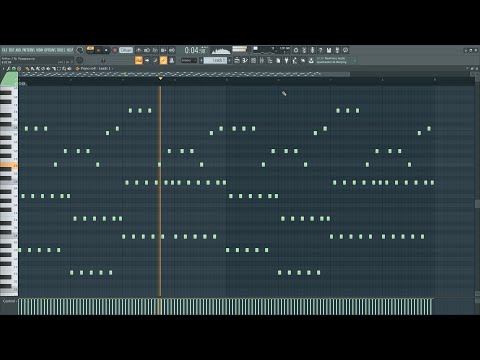Toggle pattern/song mode button
The height and width of the screenshot is (360, 480).
pos(90,50)
